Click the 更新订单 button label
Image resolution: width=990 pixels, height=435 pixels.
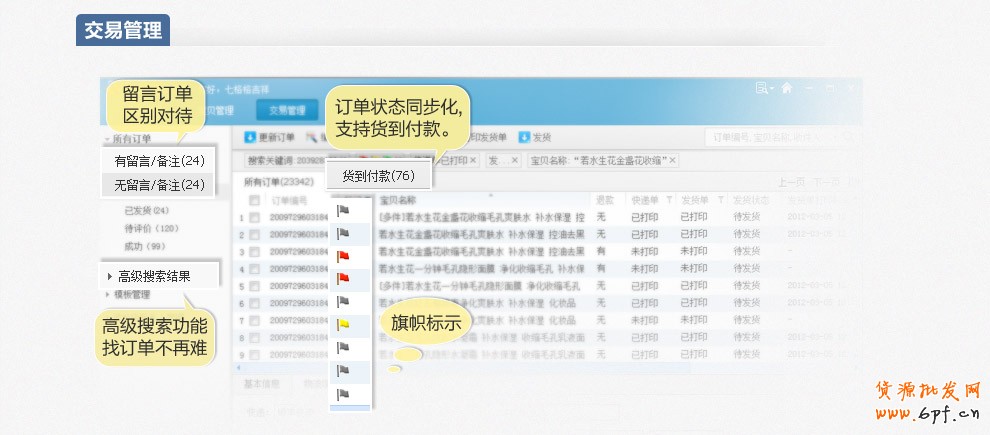pos(277,137)
